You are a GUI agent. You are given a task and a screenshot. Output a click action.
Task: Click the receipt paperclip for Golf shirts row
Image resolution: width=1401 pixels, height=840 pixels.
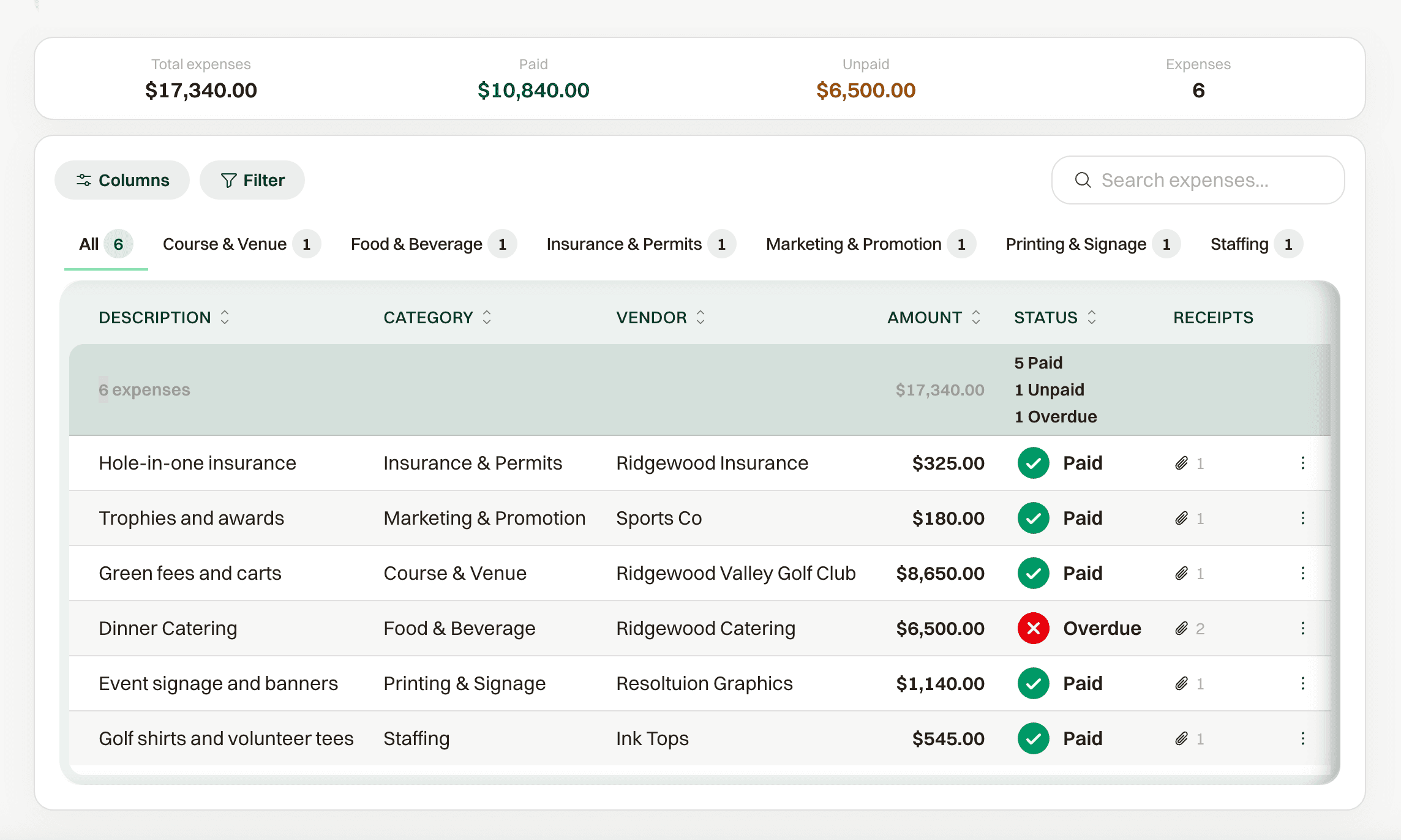[1181, 739]
